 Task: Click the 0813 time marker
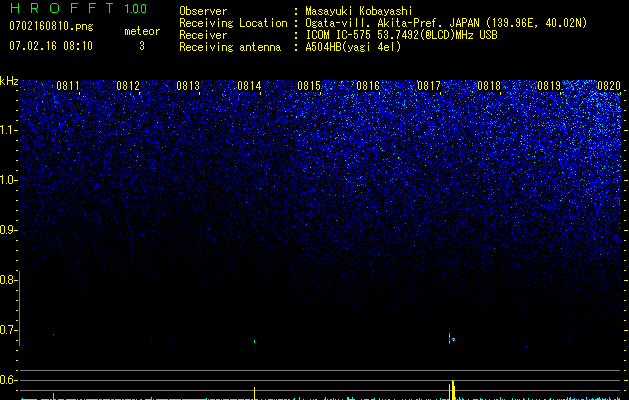[188, 86]
